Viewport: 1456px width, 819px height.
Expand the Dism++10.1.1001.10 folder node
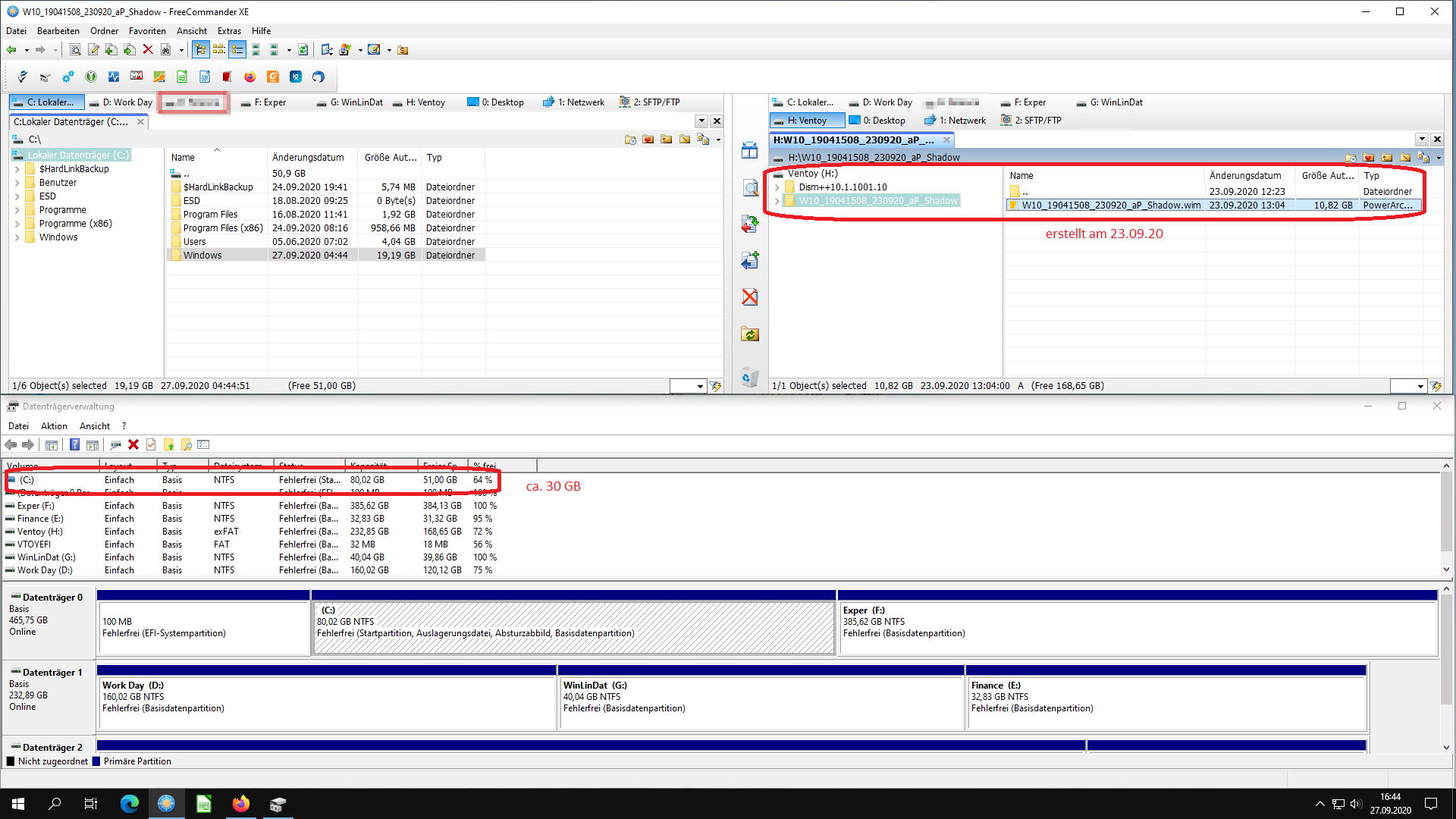coord(777,187)
